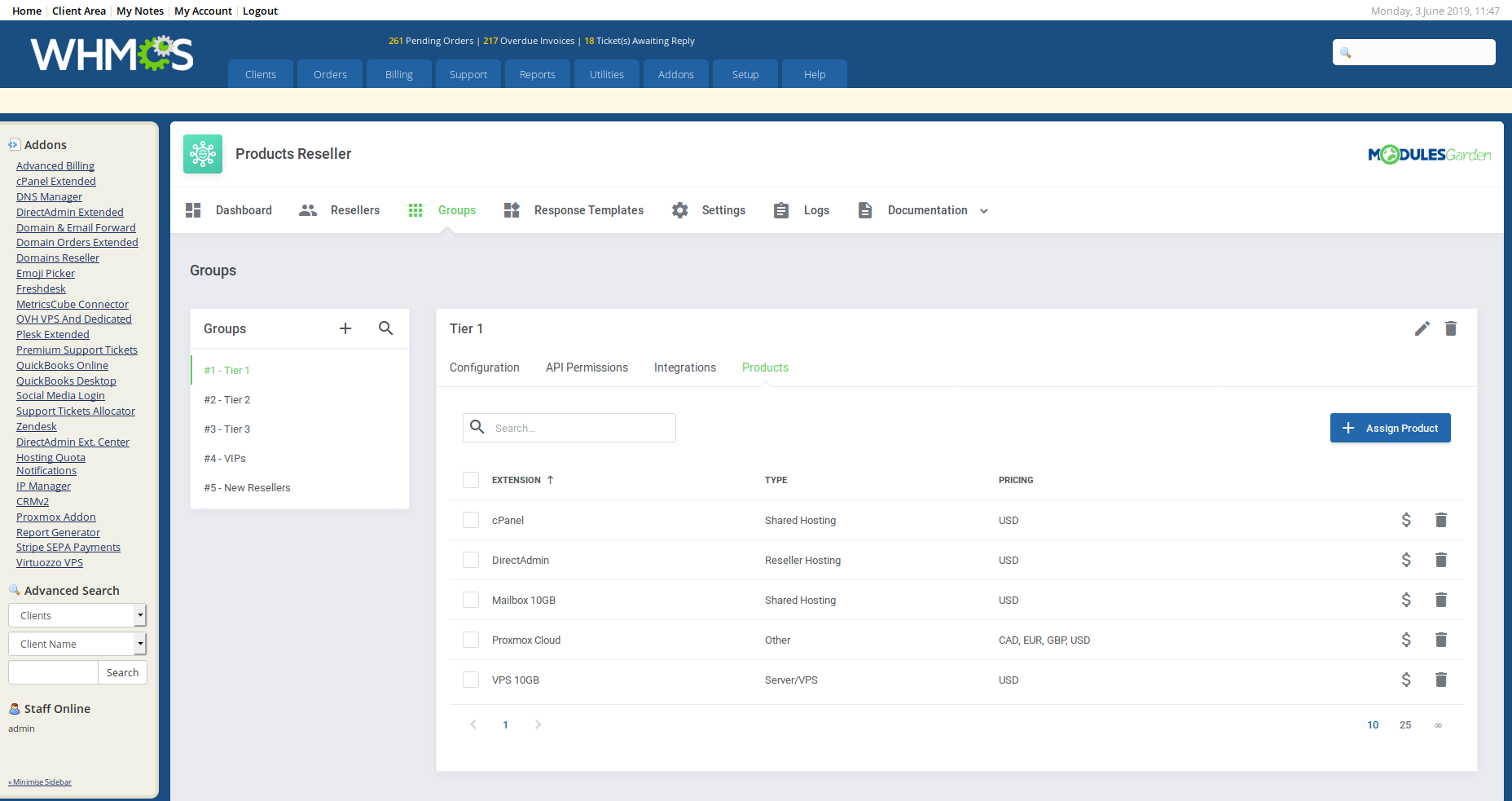Delete Proxmox Cloud product from group
Image resolution: width=1512 pixels, height=801 pixels.
[1441, 640]
